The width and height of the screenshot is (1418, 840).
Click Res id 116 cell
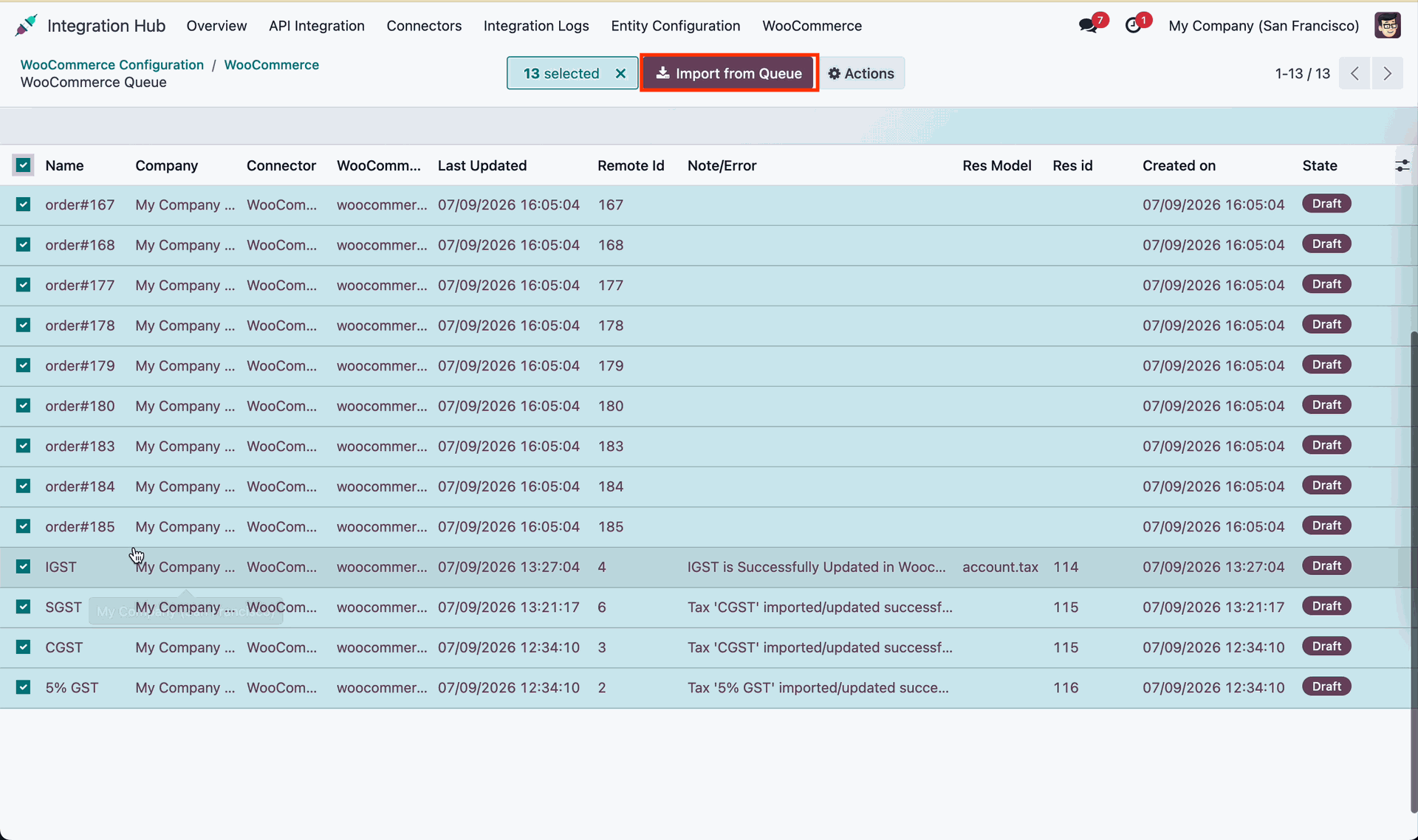tap(1065, 687)
